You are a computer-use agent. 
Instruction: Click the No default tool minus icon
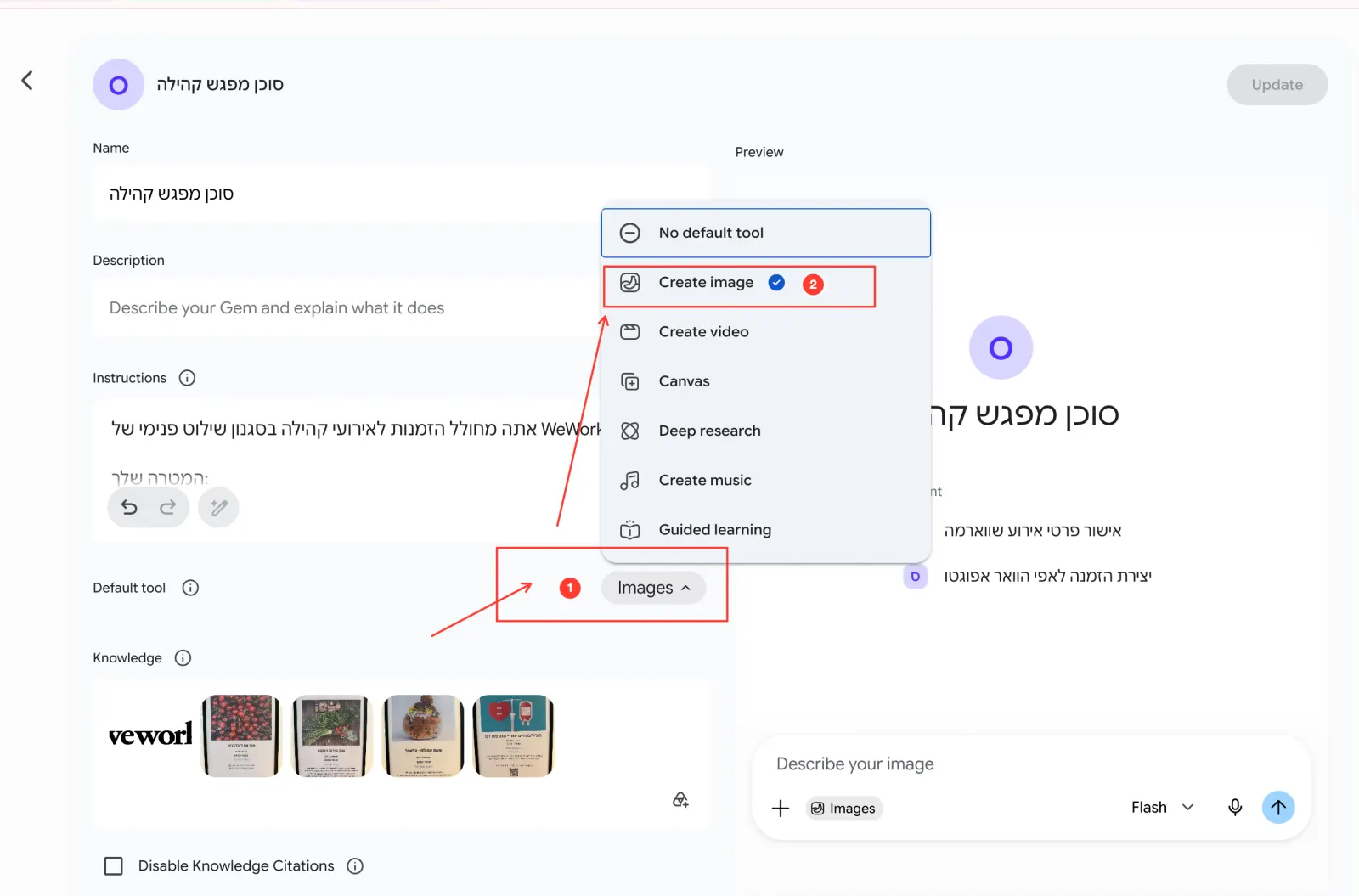pos(629,233)
